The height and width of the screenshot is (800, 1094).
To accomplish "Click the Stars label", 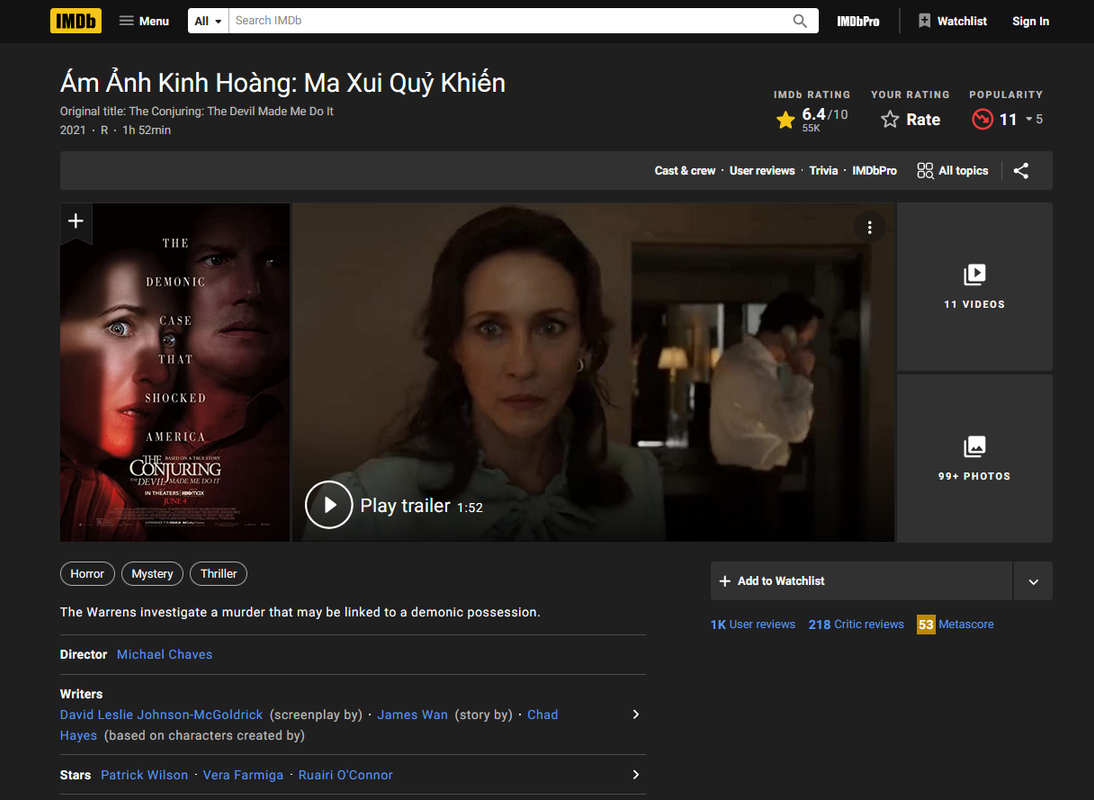I will click(x=75, y=775).
